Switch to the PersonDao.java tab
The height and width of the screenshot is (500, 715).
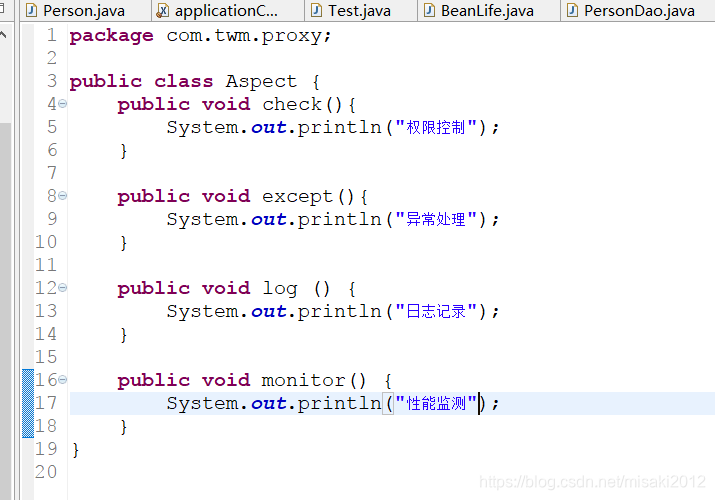coord(639,10)
